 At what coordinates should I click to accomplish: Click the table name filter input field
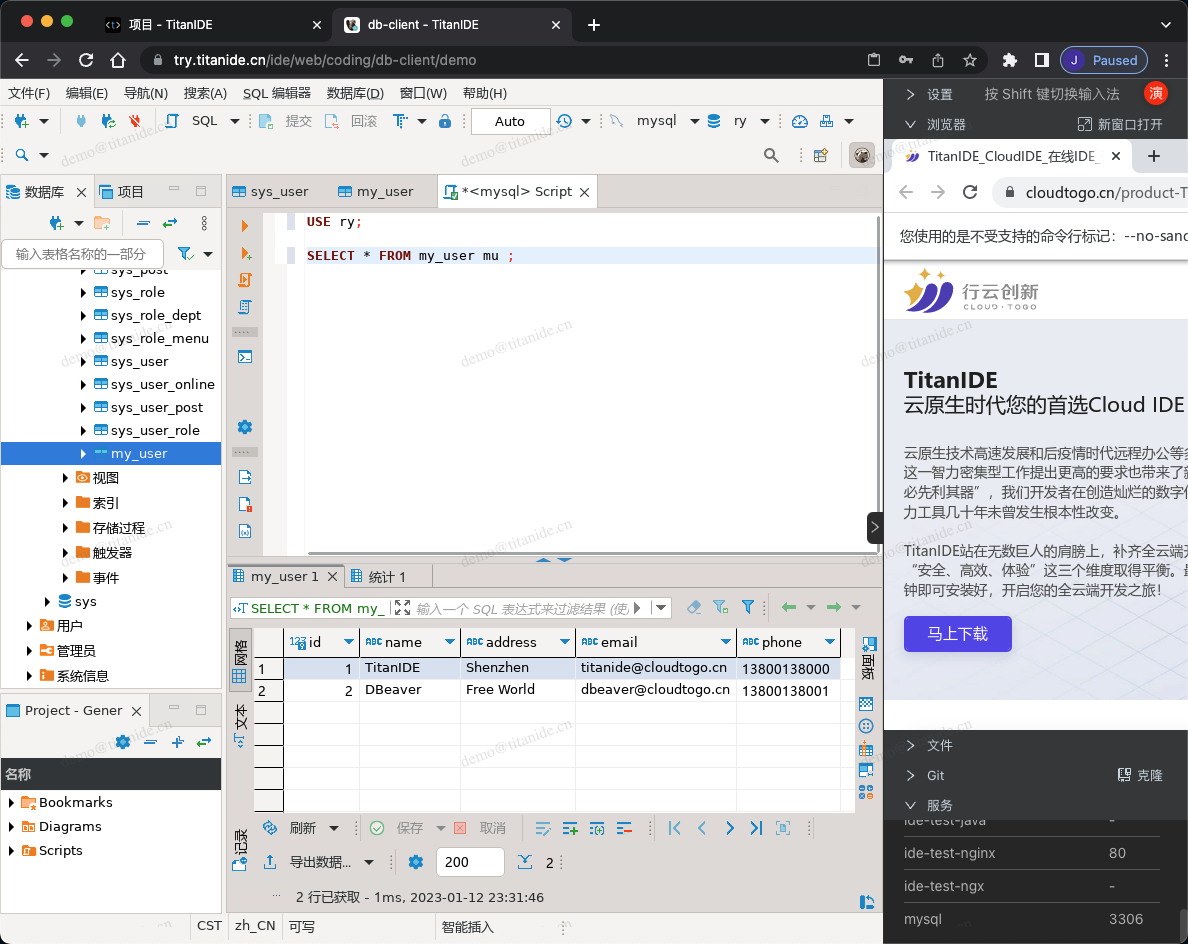[82, 254]
